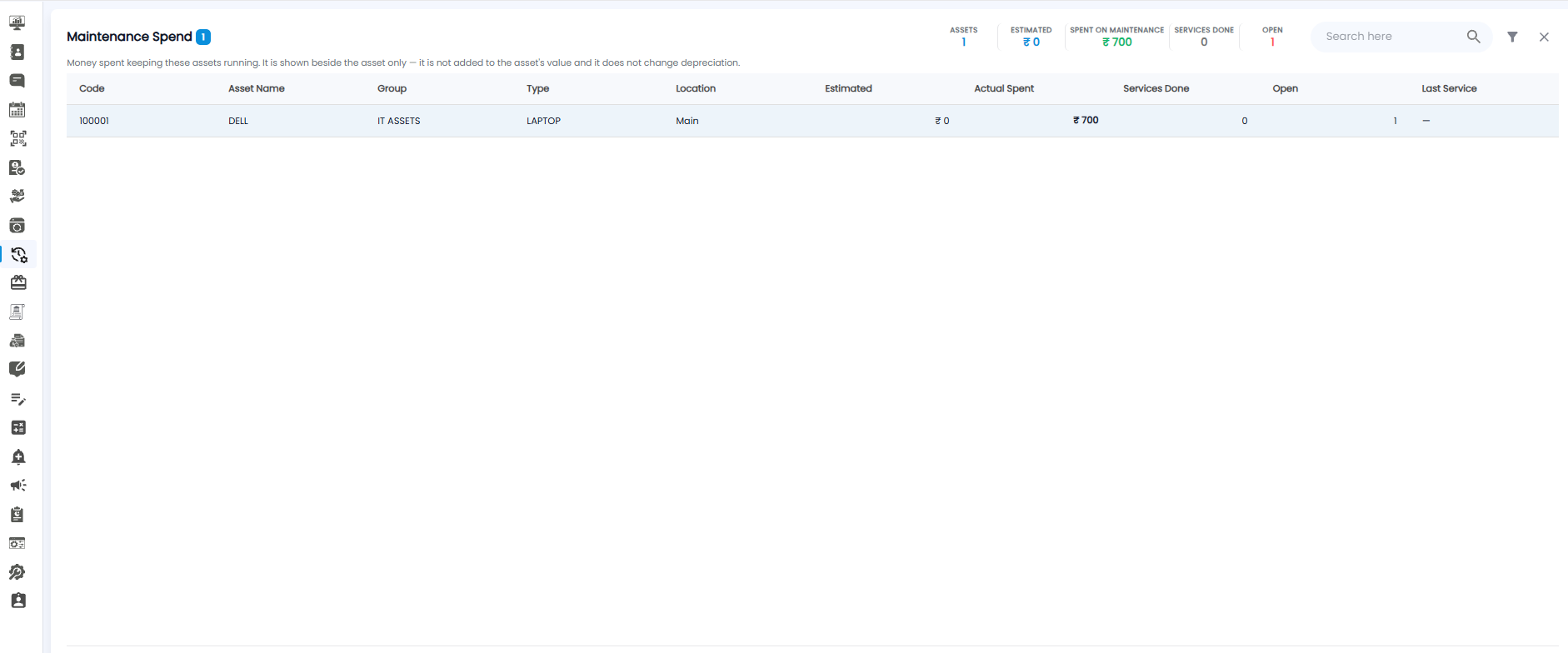
Task: Sort by the Code column header
Action: pos(92,88)
